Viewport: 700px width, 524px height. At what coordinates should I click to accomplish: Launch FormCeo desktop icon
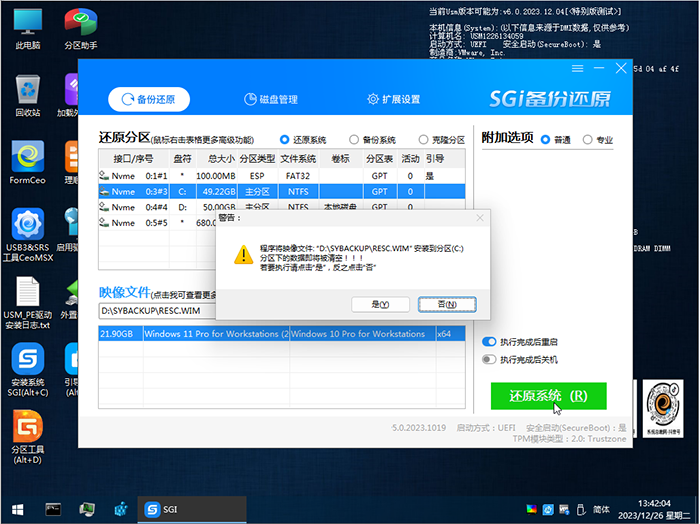coord(28,163)
